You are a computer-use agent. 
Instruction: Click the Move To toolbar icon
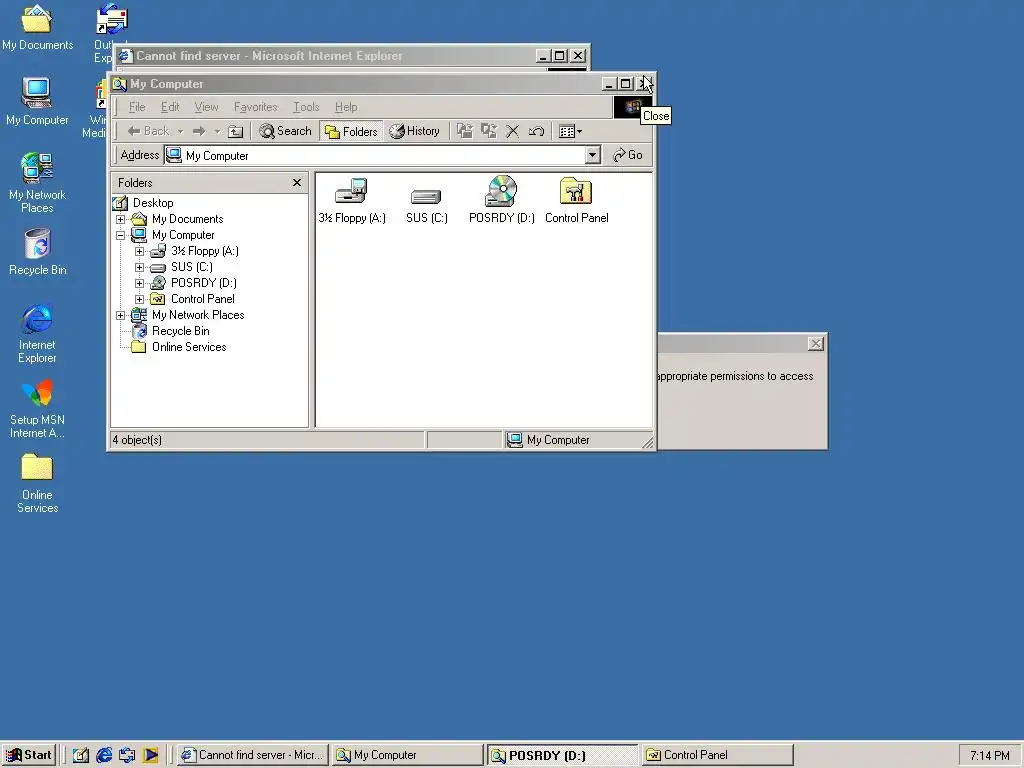(x=464, y=131)
